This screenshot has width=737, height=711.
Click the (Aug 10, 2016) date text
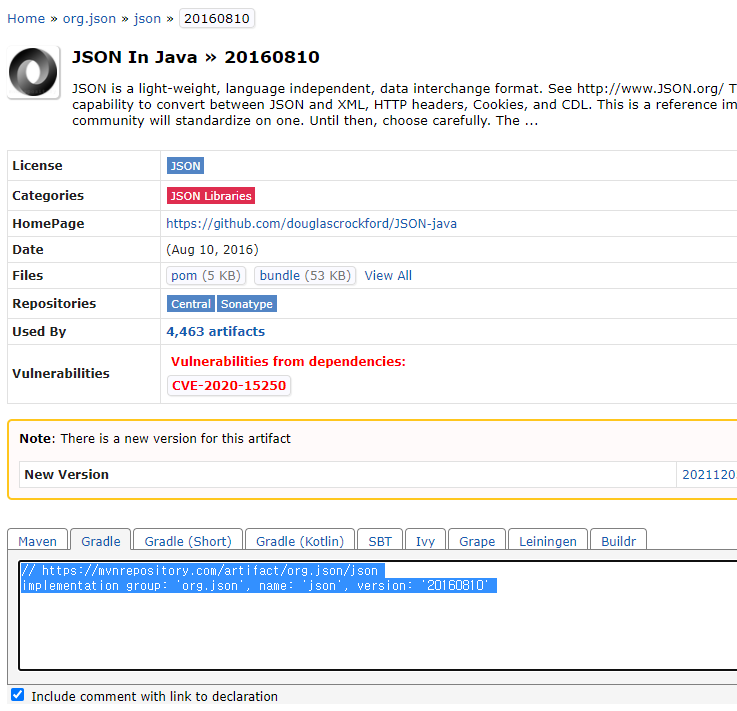click(x=212, y=250)
